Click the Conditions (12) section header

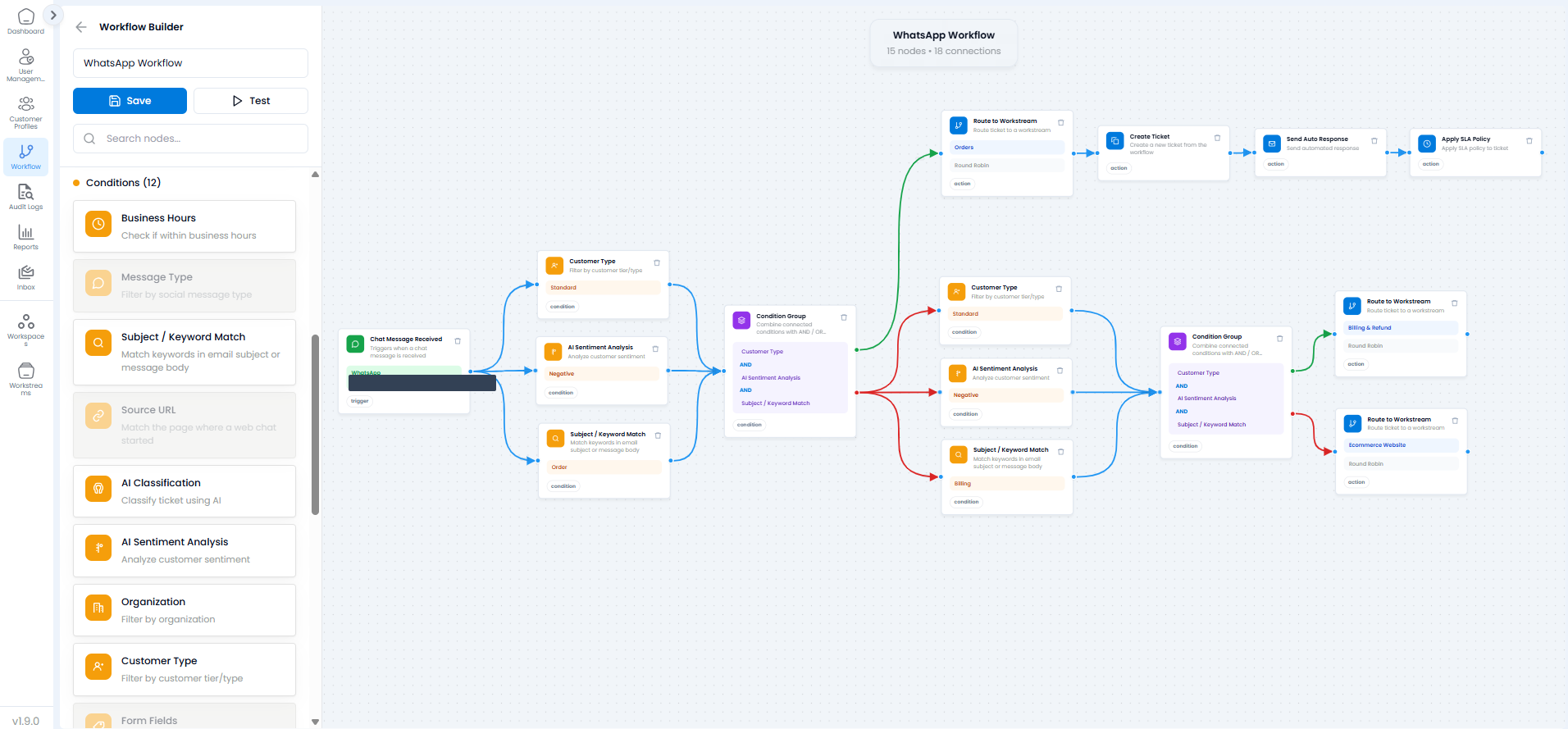[123, 183]
